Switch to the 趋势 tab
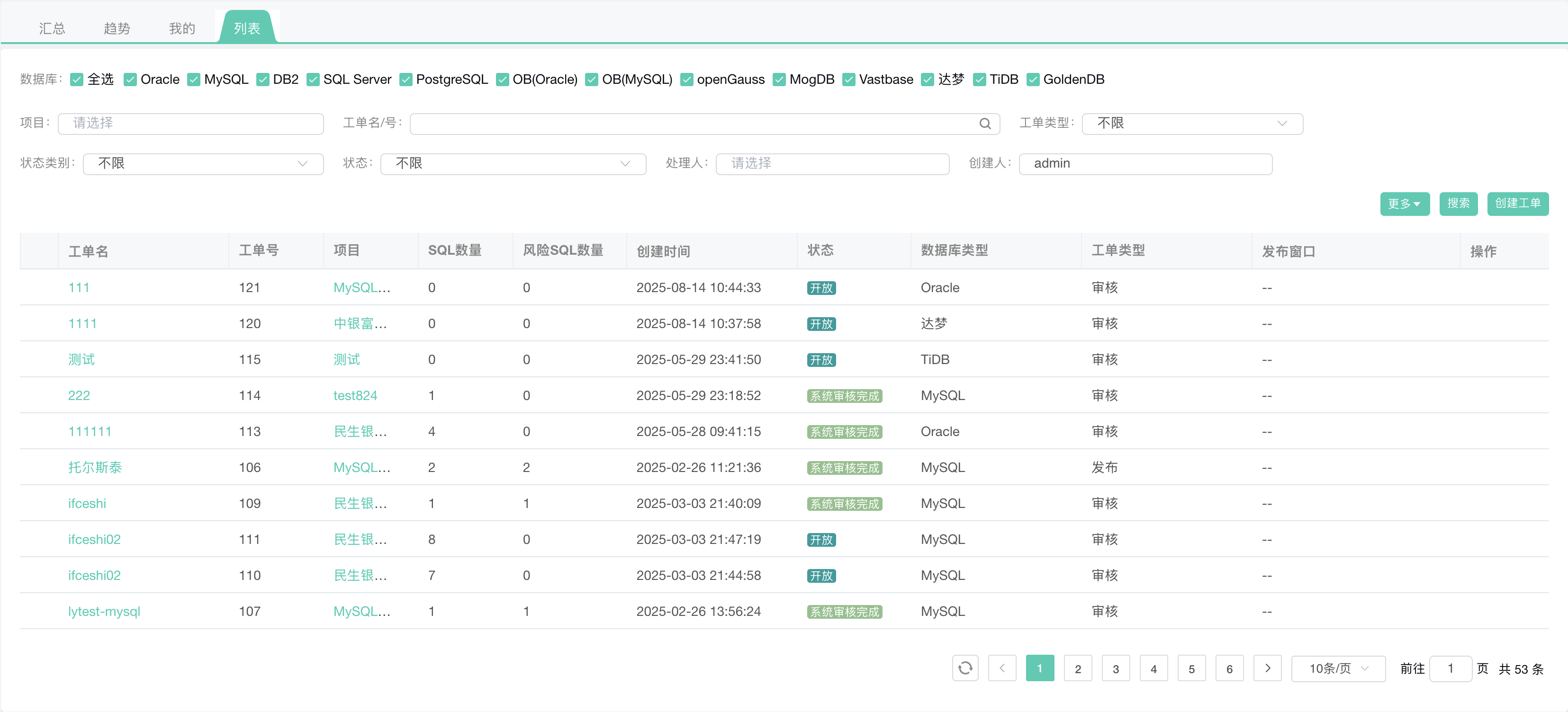This screenshot has height=712, width=1568. (x=117, y=28)
